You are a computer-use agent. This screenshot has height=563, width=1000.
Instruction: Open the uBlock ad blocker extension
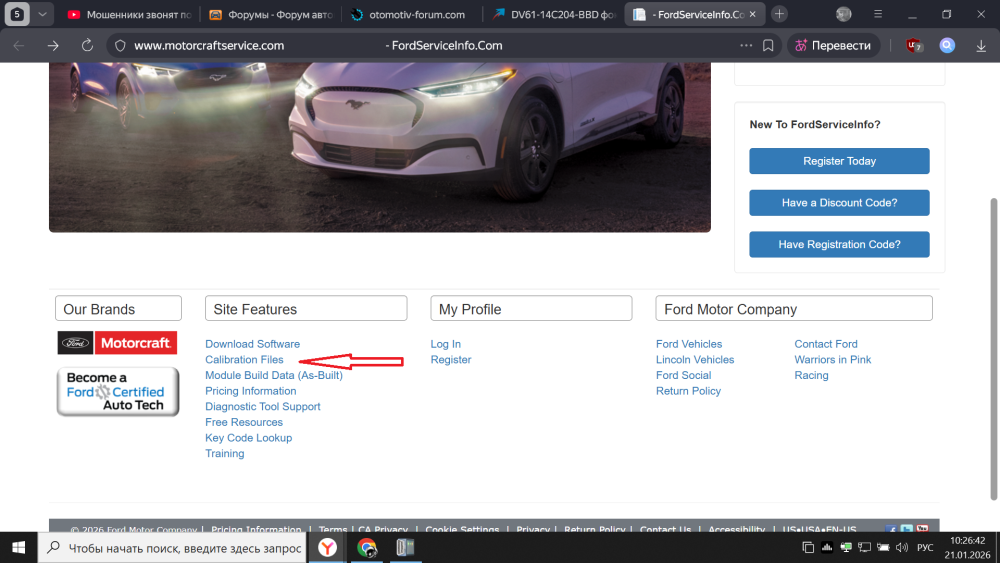915,45
